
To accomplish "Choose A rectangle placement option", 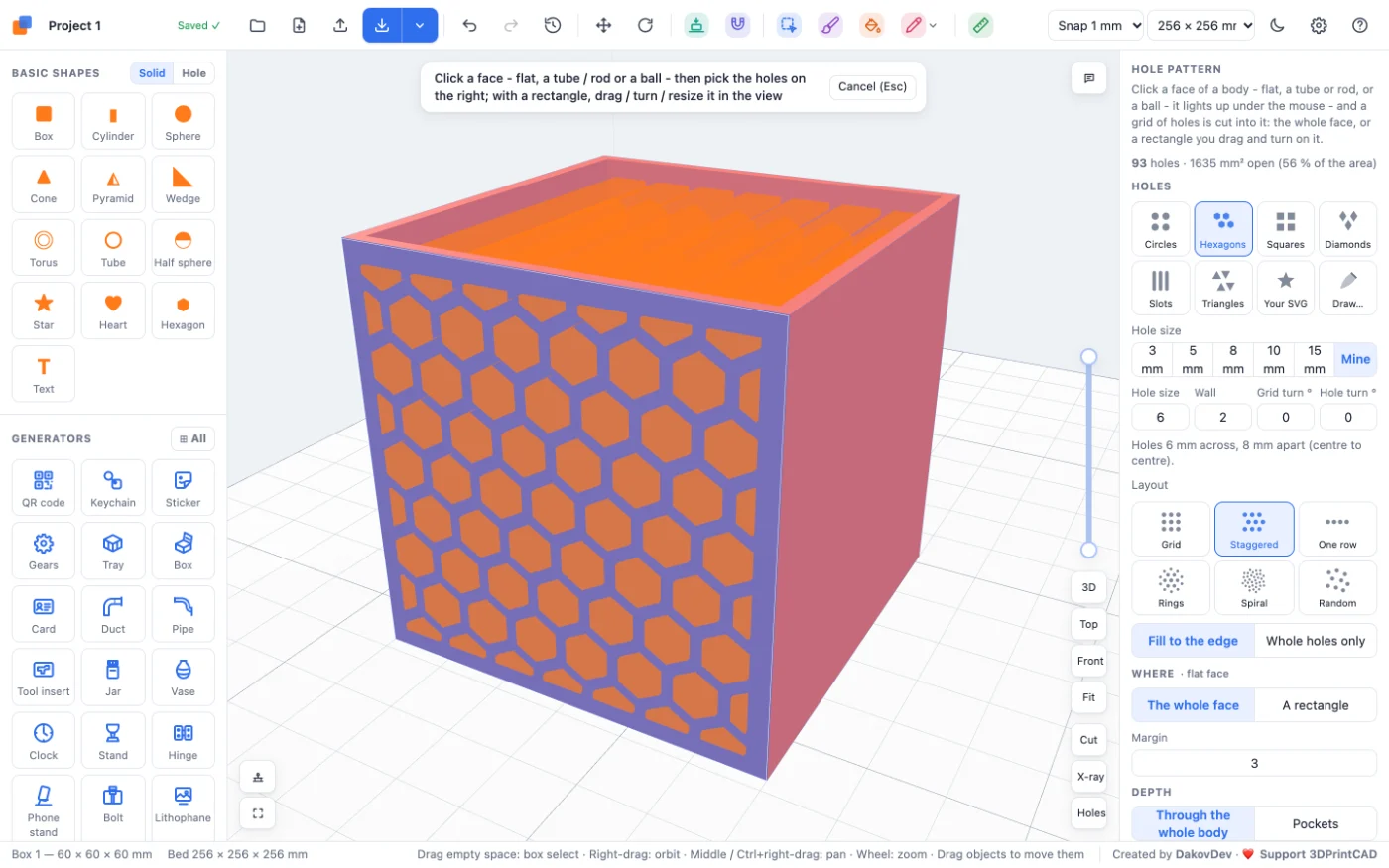I will coord(1316,705).
